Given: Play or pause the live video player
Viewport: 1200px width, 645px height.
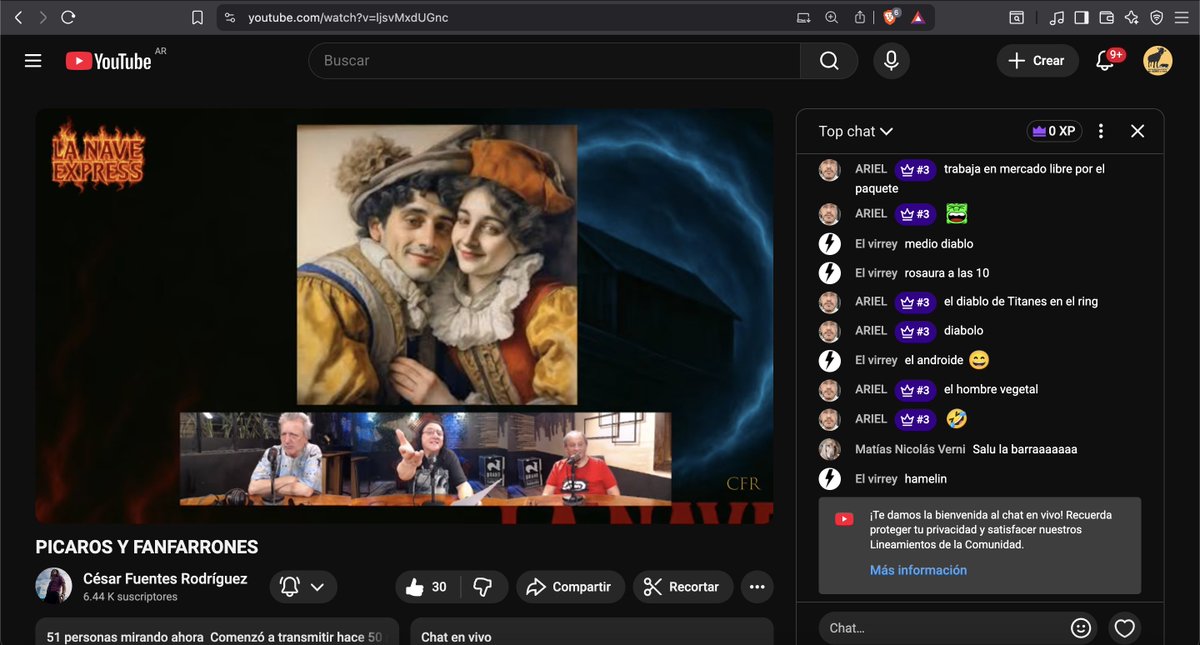Looking at the screenshot, I should 404,316.
